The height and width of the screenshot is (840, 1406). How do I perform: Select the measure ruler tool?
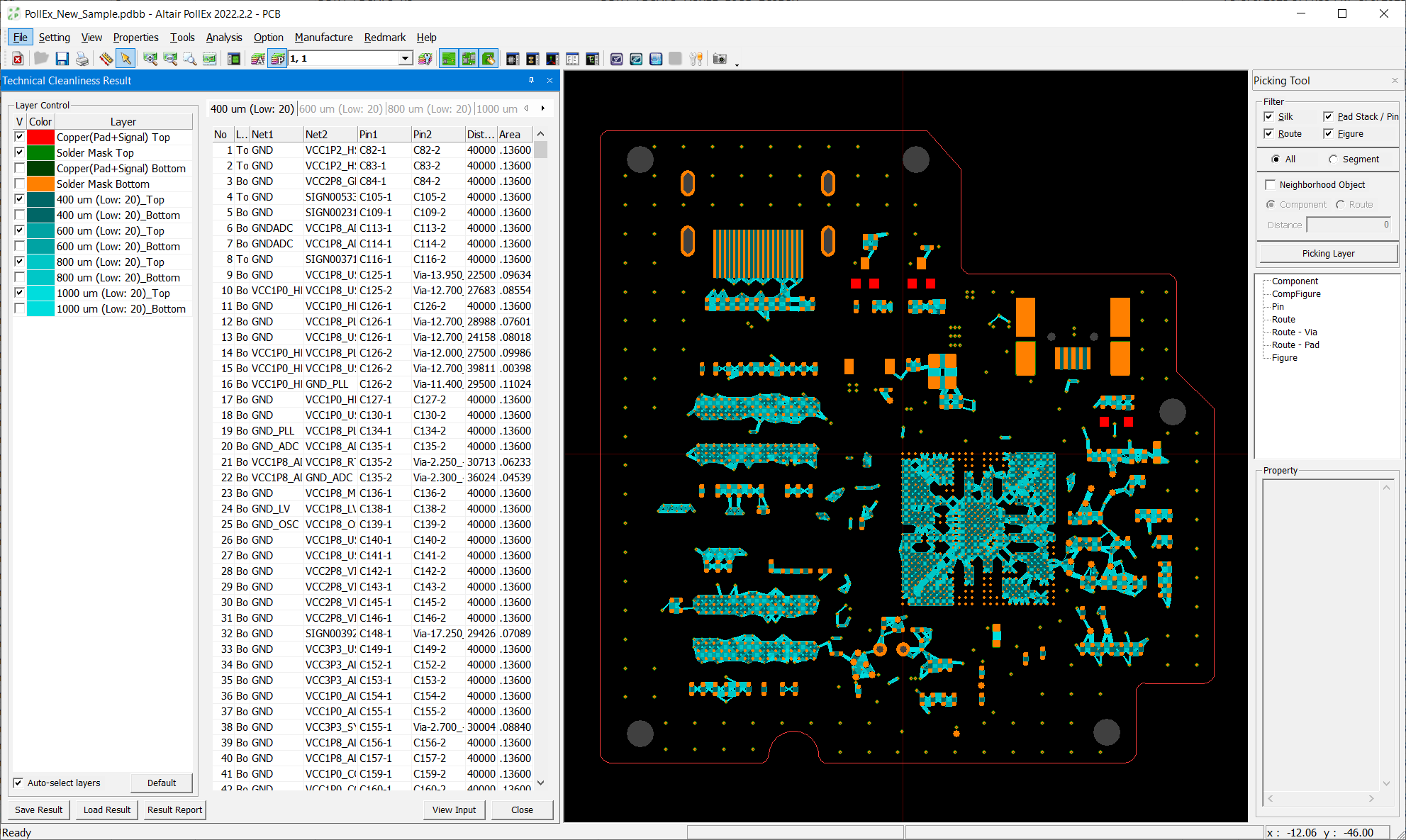tap(106, 59)
